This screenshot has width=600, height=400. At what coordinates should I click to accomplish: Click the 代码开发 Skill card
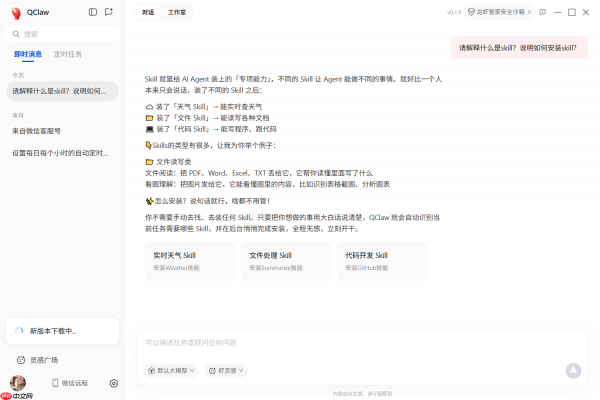click(x=382, y=261)
